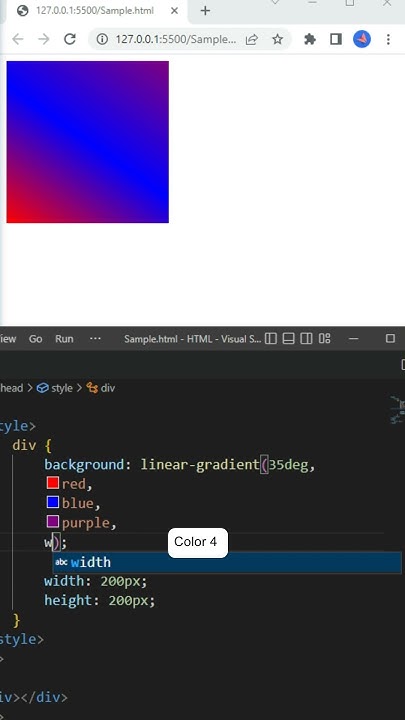Open the Run menu in VS Code
This screenshot has height=720, width=405.
coord(64,339)
